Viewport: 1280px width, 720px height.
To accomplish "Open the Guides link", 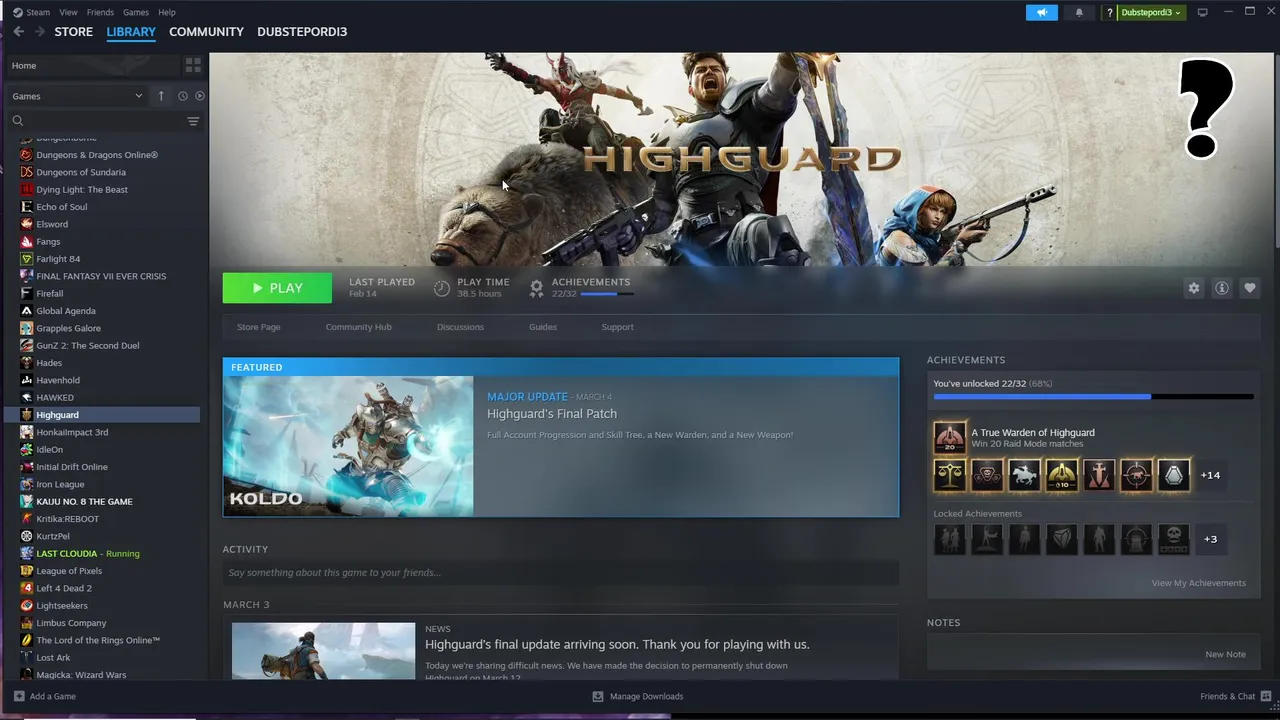I will [x=543, y=327].
